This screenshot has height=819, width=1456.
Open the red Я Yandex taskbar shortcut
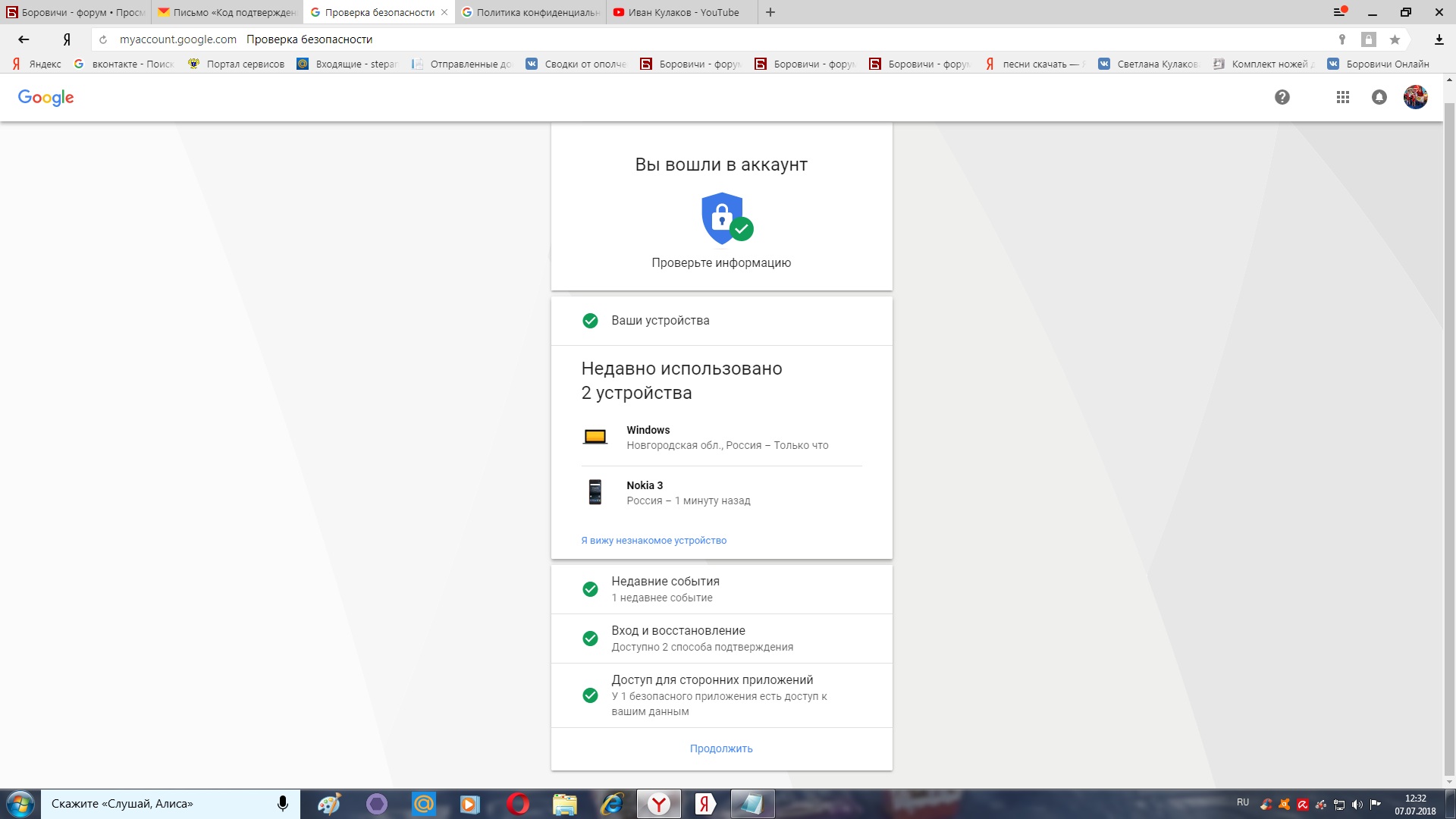[705, 804]
